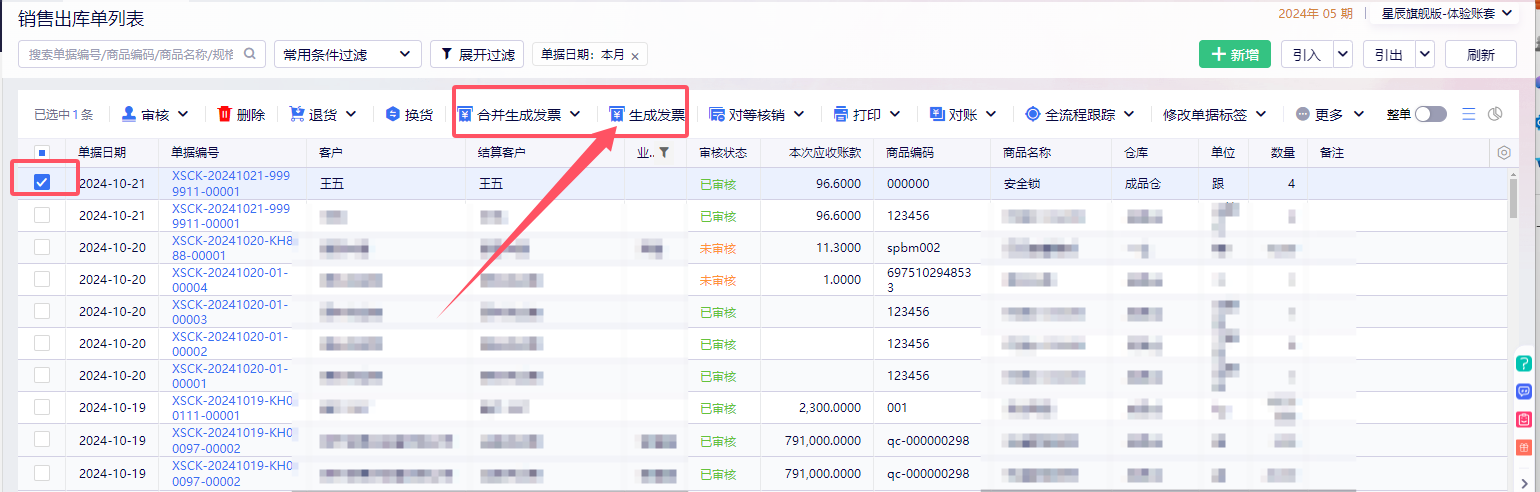Expand the 更多 dropdown arrow

tap(1361, 114)
